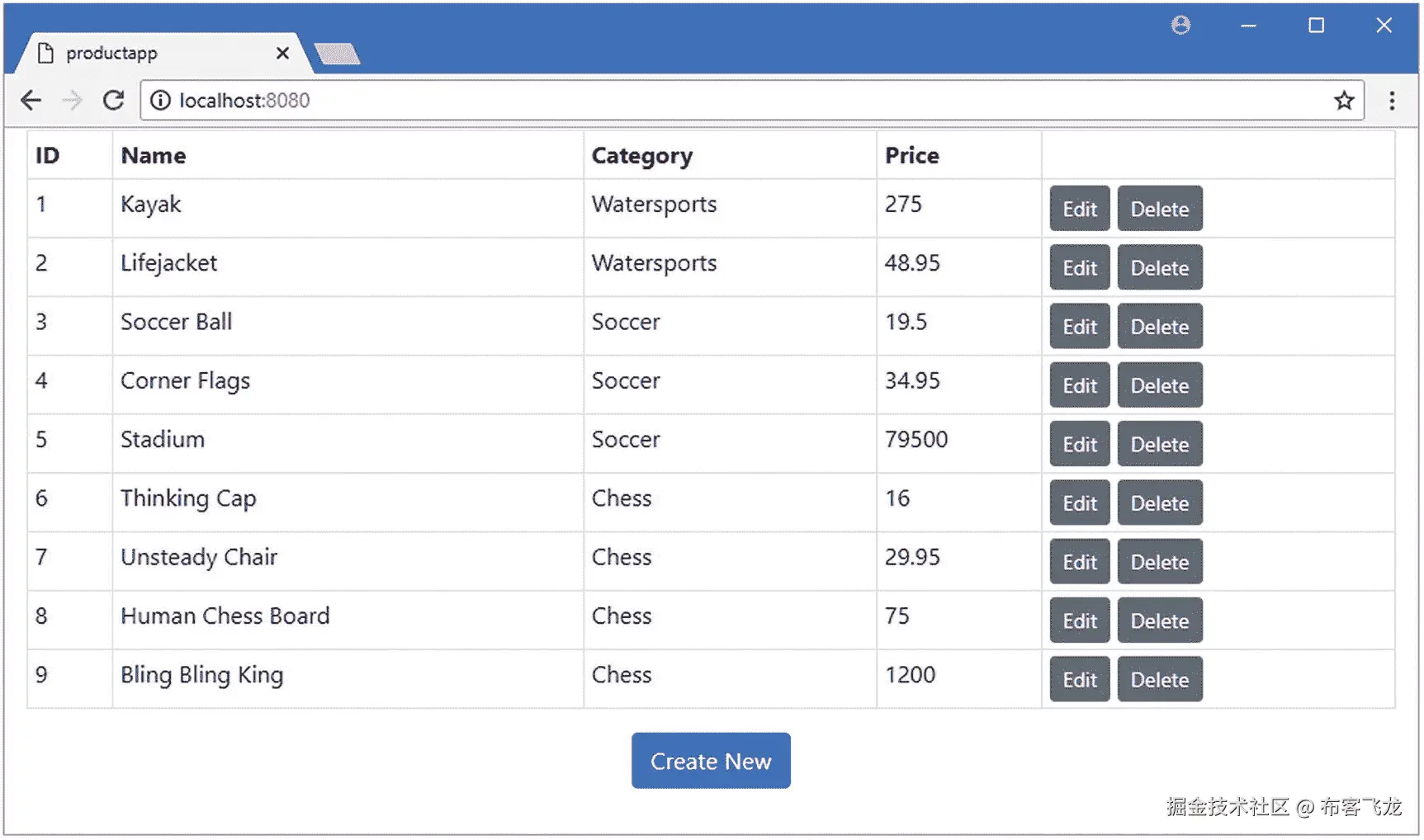Bookmark page with the star icon
Viewport: 1424px width, 840px height.
1344,101
